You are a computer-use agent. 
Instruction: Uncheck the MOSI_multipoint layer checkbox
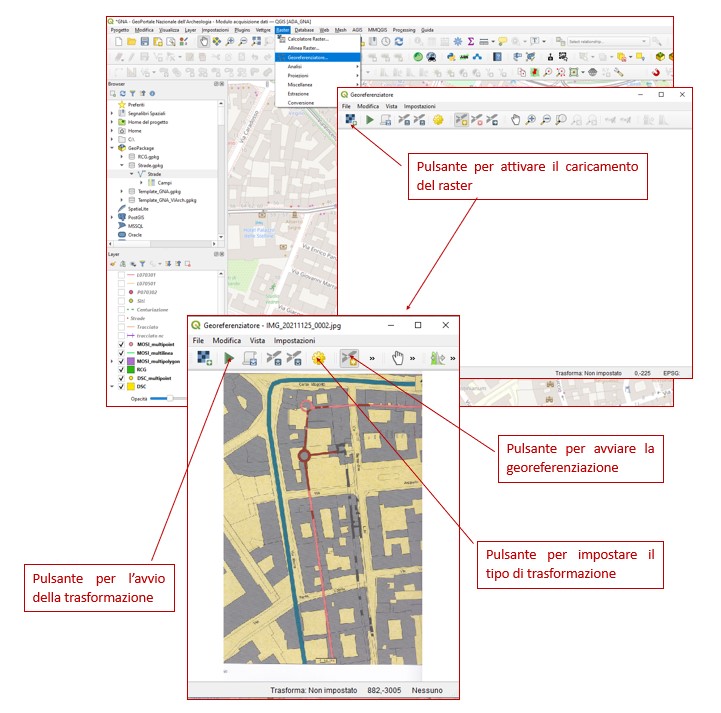(x=122, y=345)
